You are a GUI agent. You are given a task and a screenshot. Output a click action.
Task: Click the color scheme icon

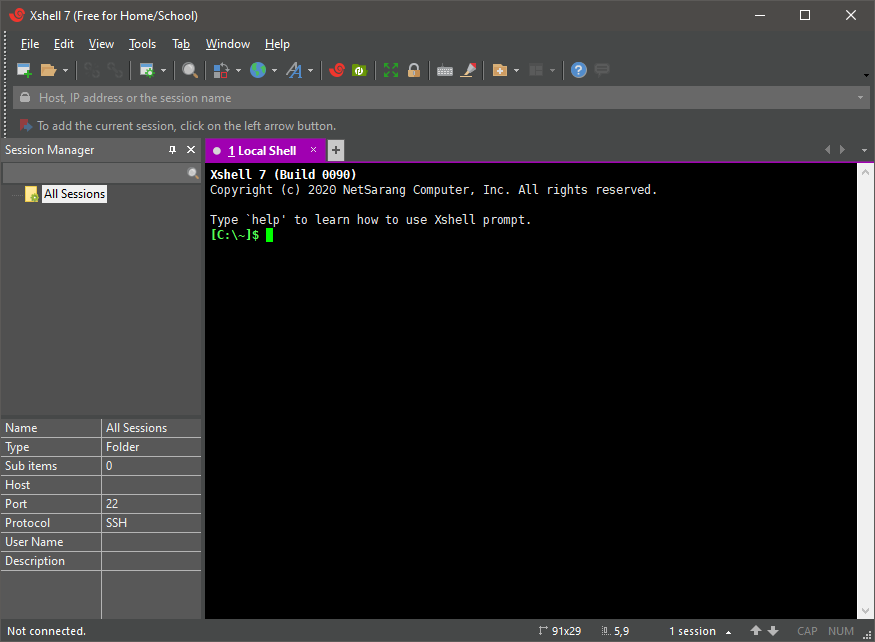click(x=221, y=70)
